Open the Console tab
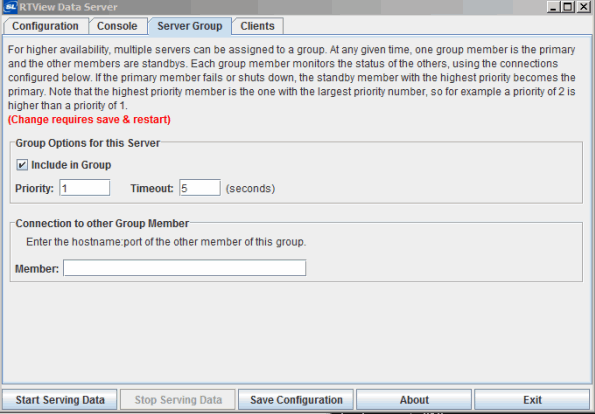This screenshot has width=595, height=414. (117, 26)
